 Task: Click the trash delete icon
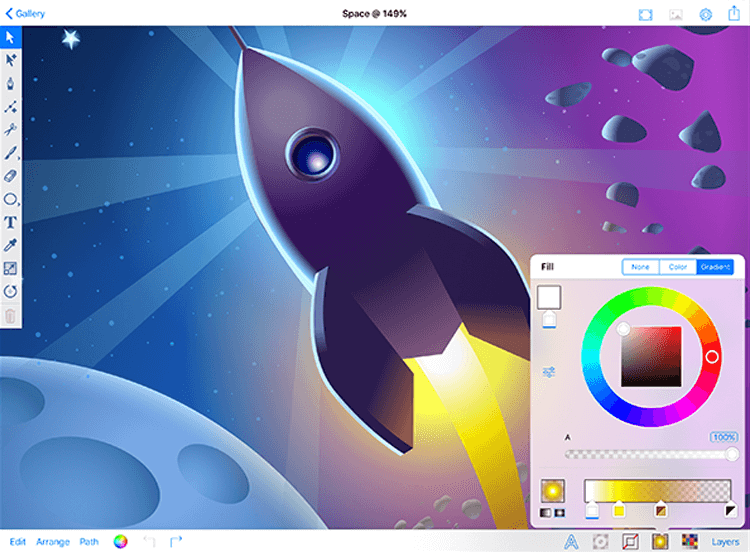pos(11,316)
